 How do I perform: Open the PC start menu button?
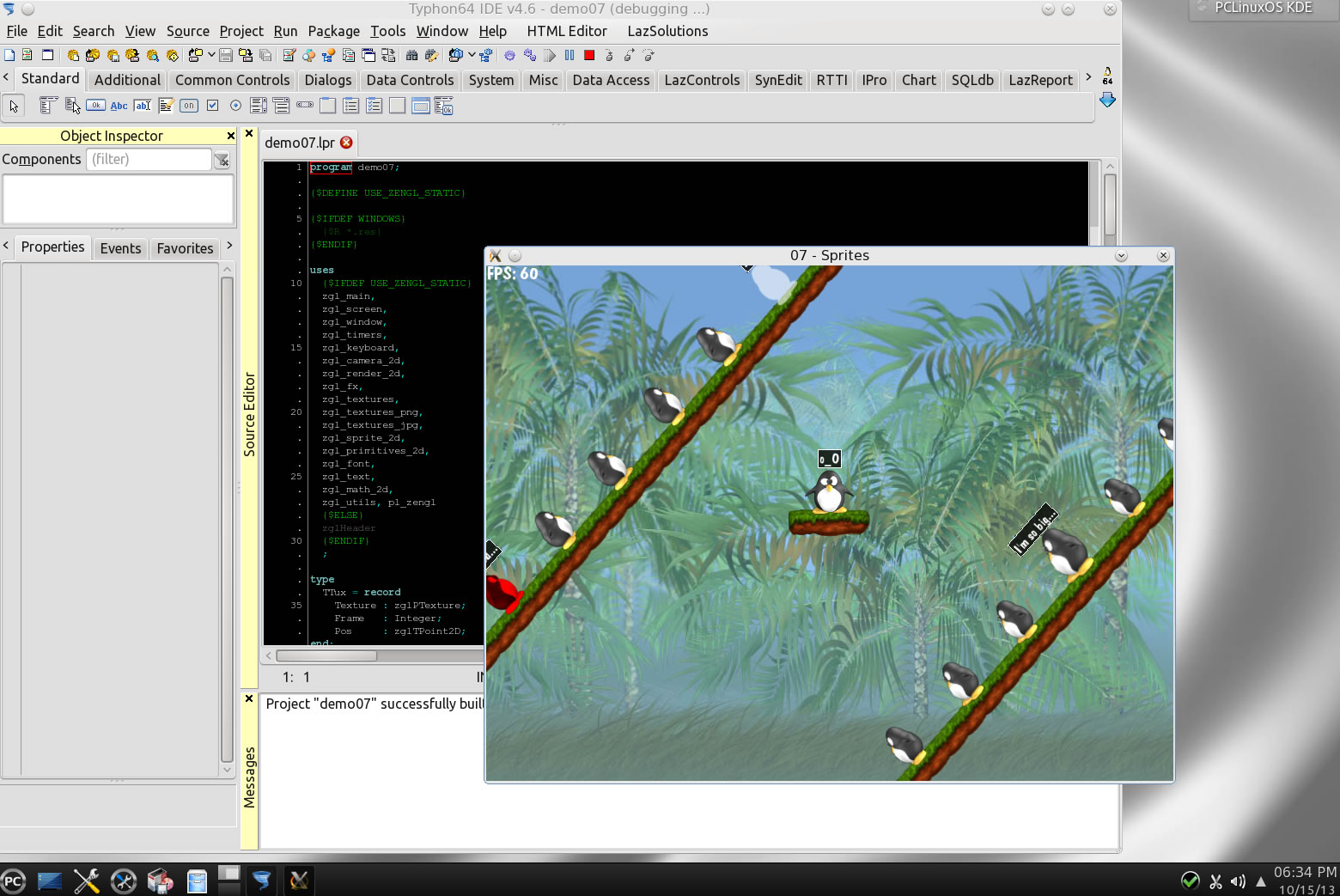(14, 881)
